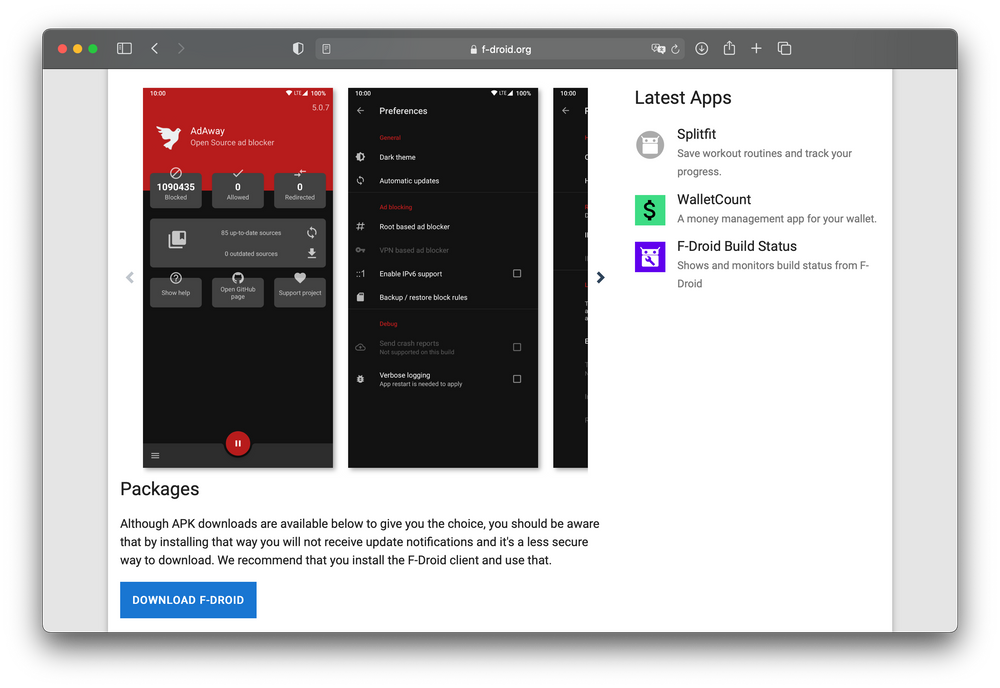Click the money management app description
Viewport: 1000px width, 688px height.
coord(776,219)
